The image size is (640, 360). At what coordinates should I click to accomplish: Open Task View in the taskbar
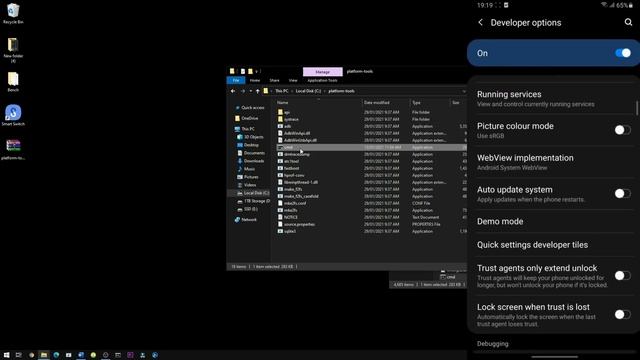pos(18,355)
